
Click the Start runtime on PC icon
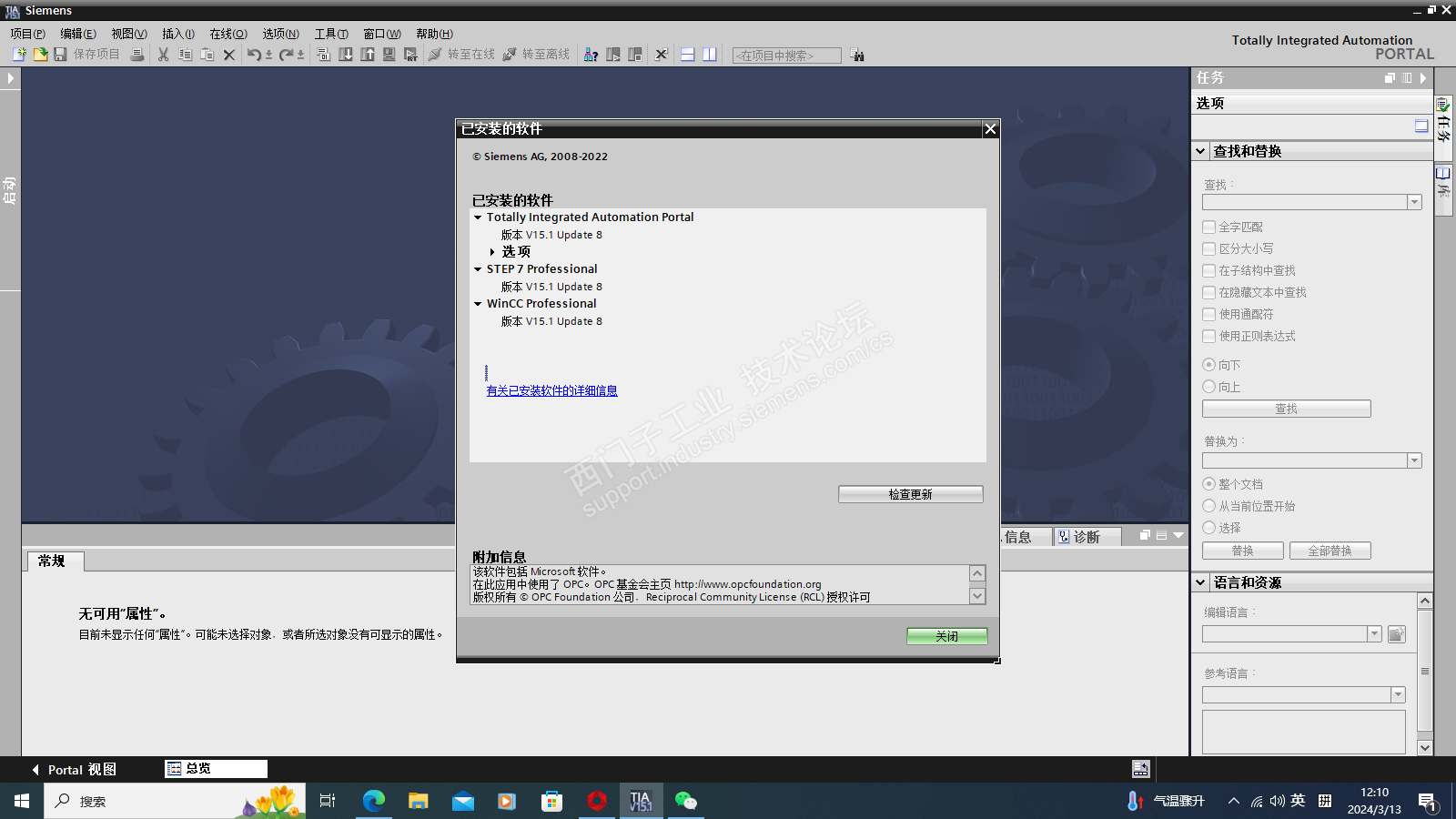[x=410, y=55]
